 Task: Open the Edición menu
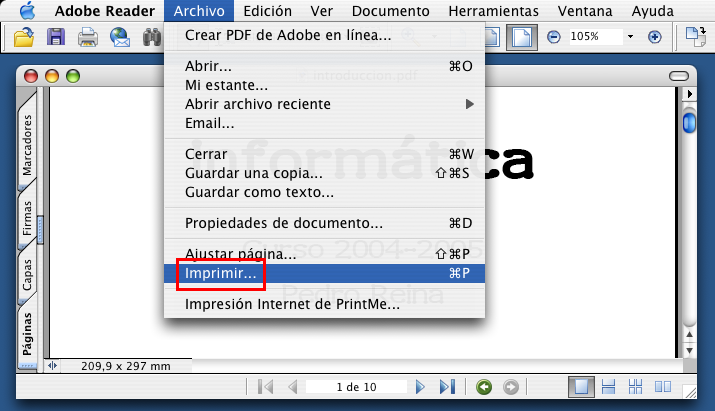(x=267, y=10)
